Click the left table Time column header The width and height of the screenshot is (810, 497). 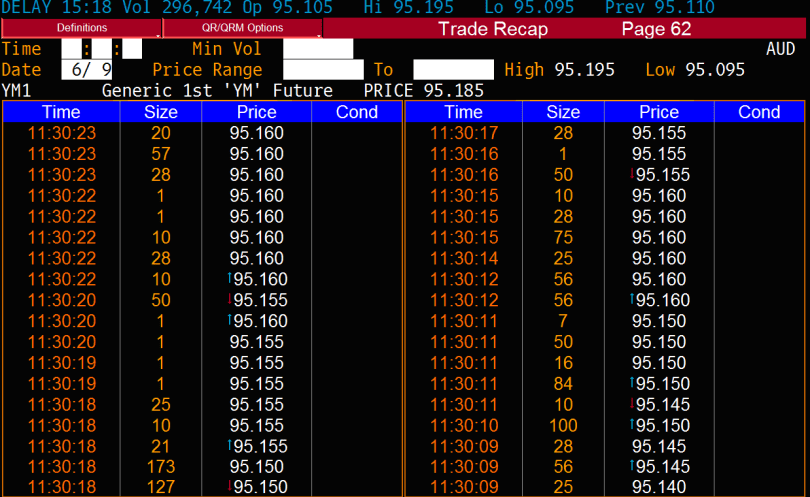click(x=62, y=112)
